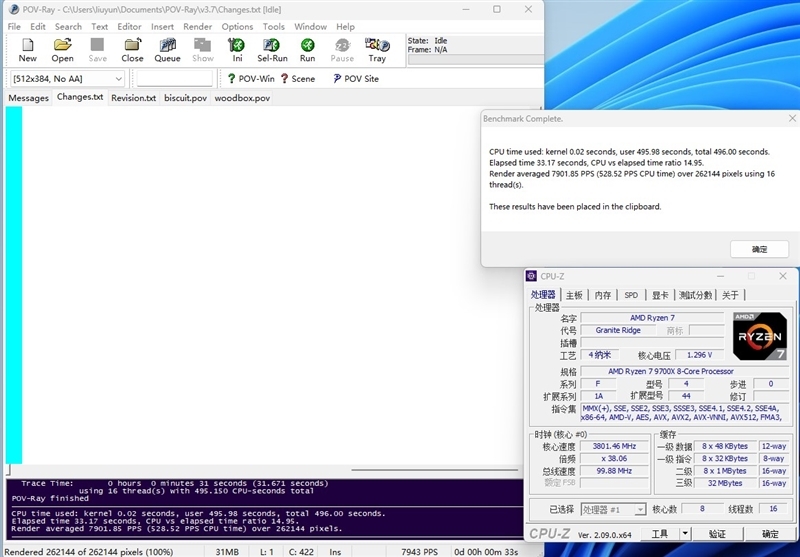This screenshot has height=557, width=800.
Task: Expand the CPU-Z tools arrow dropdown
Action: click(x=685, y=534)
